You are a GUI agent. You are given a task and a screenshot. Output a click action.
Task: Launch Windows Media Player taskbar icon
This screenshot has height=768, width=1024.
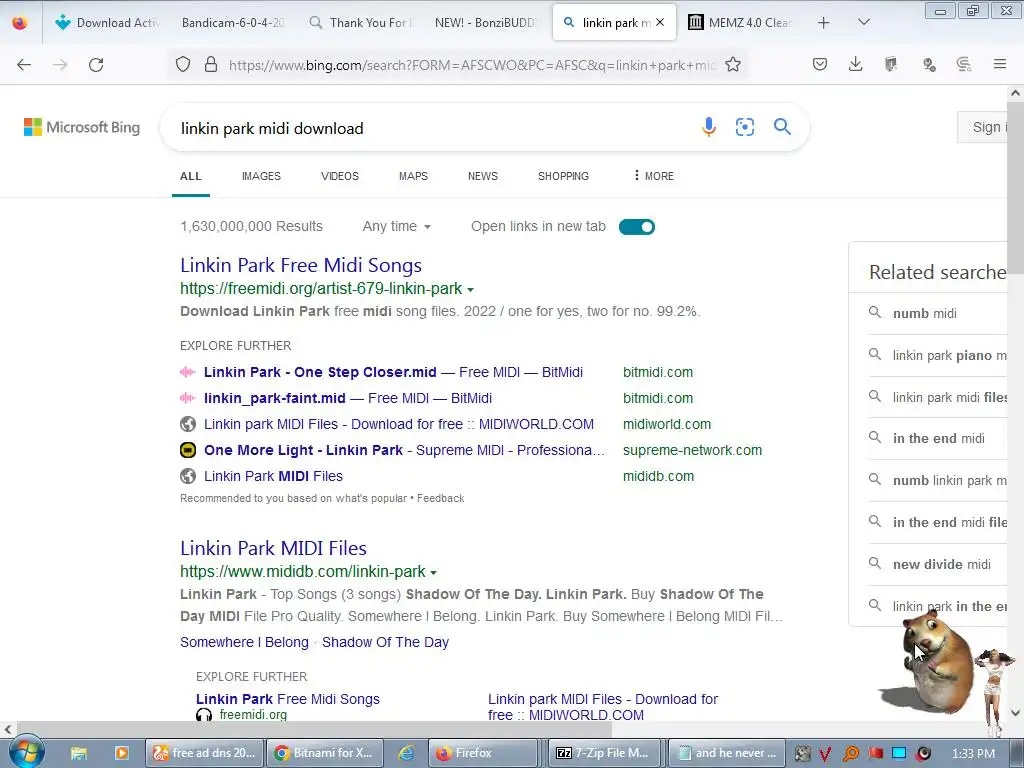pyautogui.click(x=121, y=753)
